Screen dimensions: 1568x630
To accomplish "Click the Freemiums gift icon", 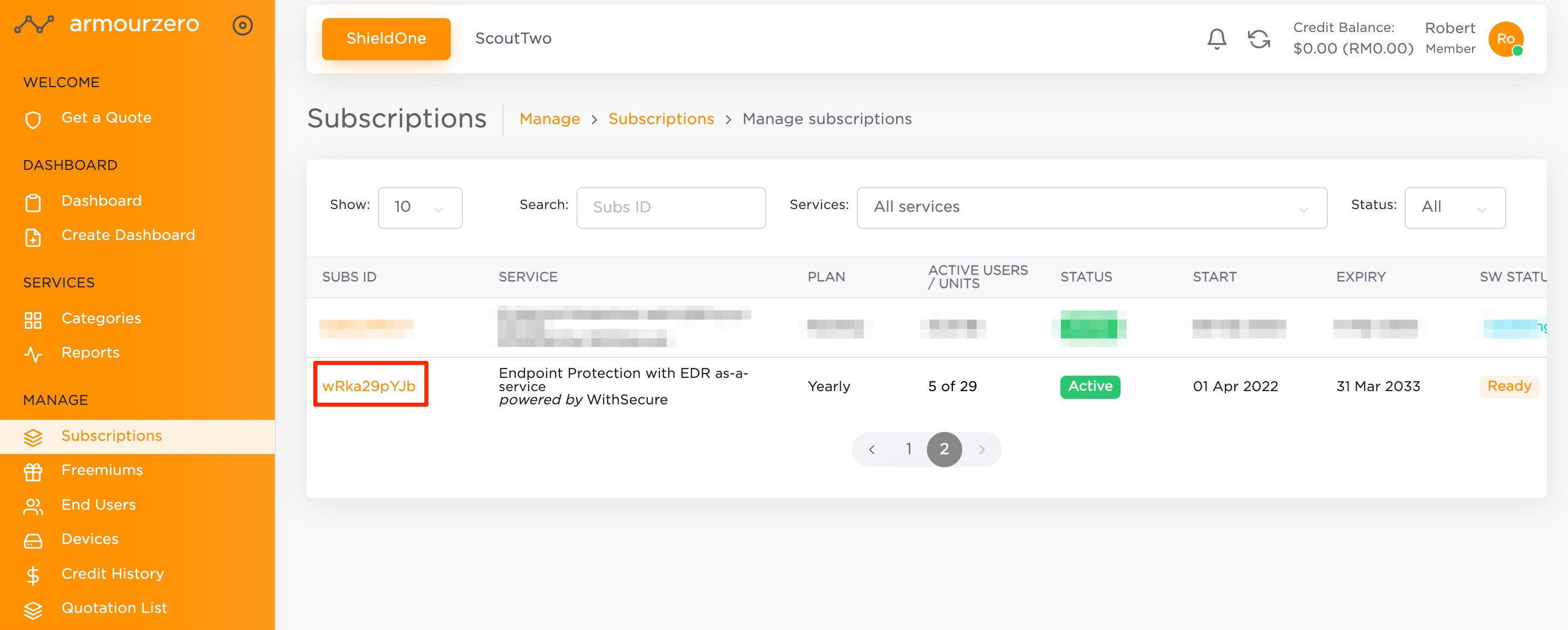I will [33, 471].
